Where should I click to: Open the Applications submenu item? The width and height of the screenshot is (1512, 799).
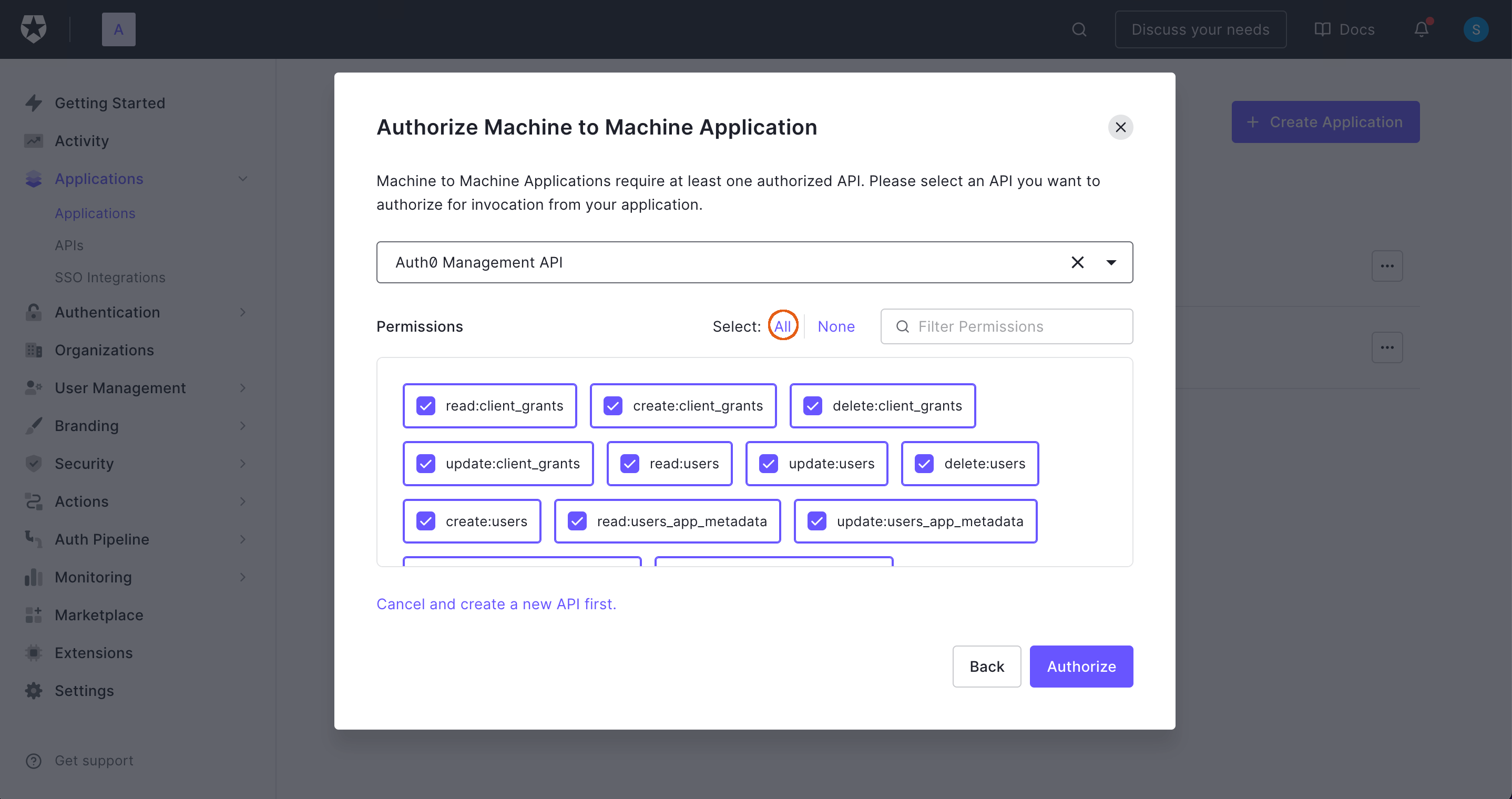click(95, 214)
